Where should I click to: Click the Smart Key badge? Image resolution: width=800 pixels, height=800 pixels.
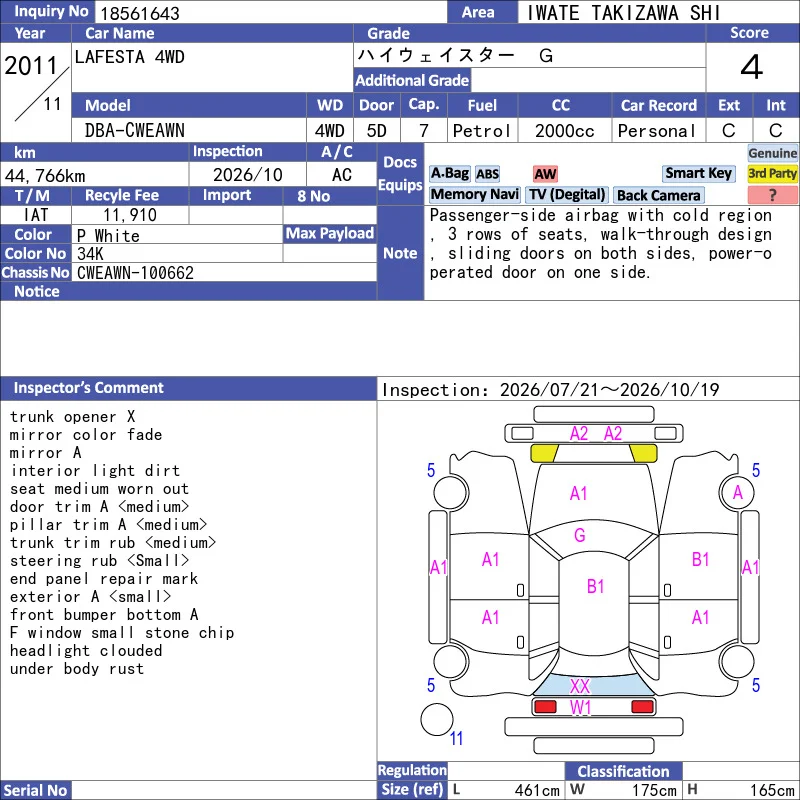click(698, 174)
